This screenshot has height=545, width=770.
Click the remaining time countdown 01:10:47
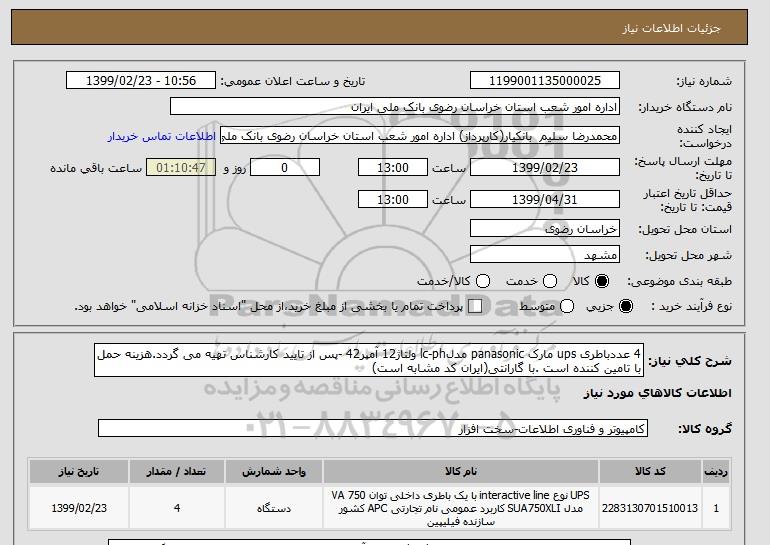[181, 167]
